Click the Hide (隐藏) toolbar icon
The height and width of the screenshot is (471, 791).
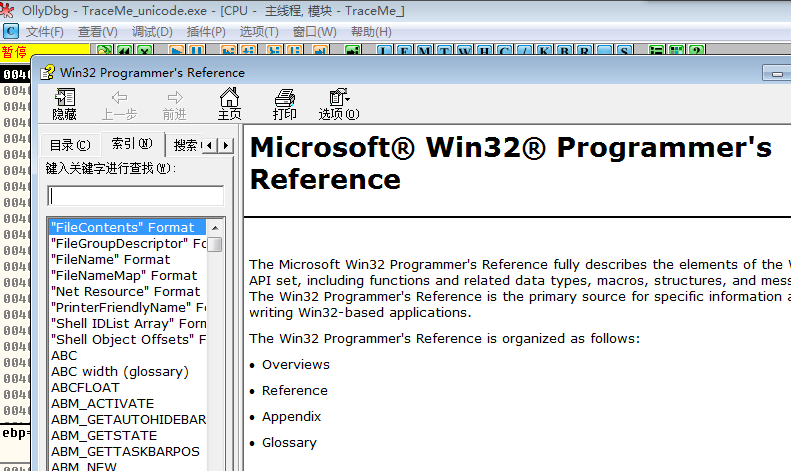(x=65, y=104)
